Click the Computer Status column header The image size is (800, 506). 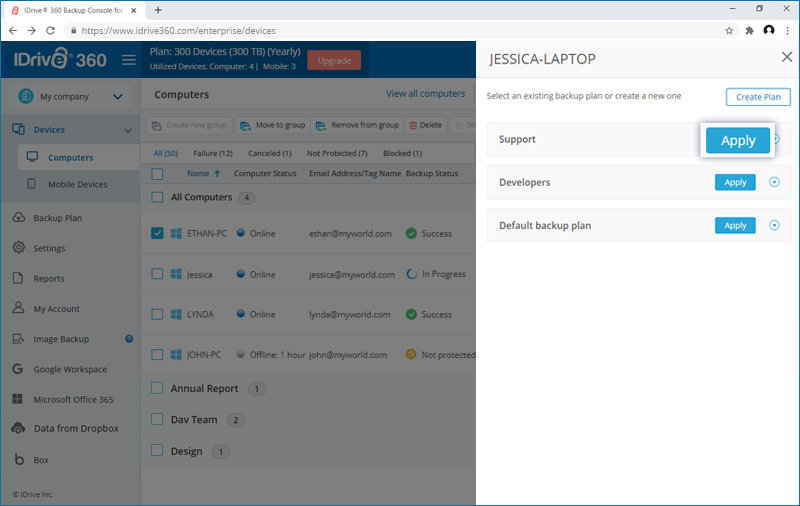click(265, 173)
